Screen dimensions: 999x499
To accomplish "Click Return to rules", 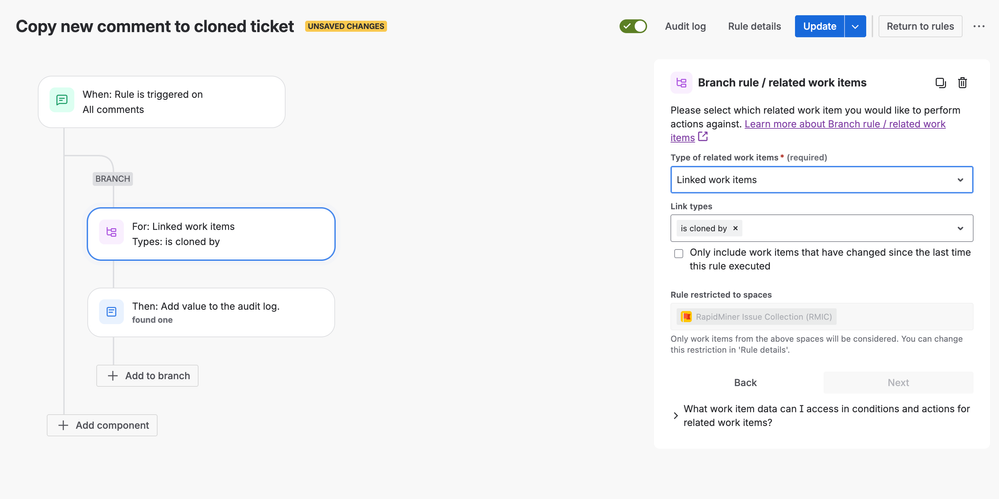I will pos(920,26).
